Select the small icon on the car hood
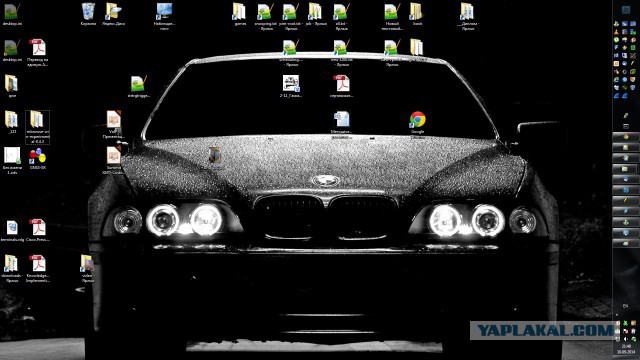 pos(215,155)
